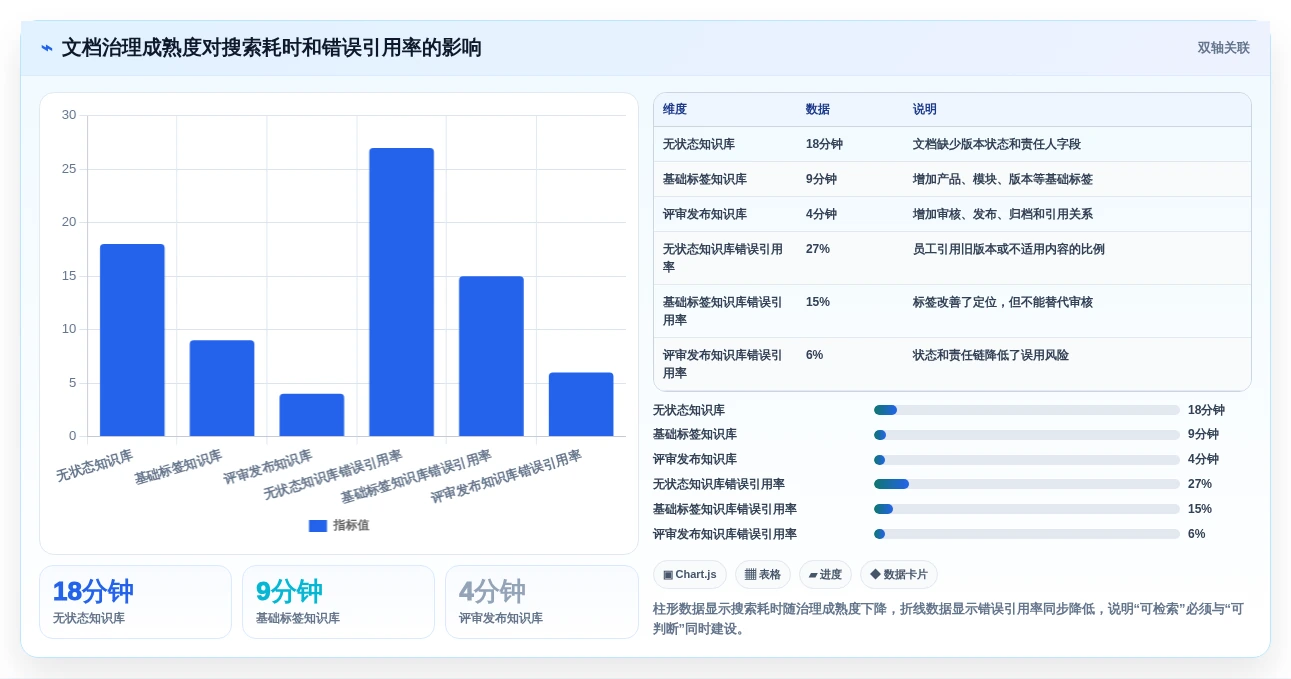Click the 18分钟 progress bar for 无状态知识库
1291x679 pixels.
1027,410
